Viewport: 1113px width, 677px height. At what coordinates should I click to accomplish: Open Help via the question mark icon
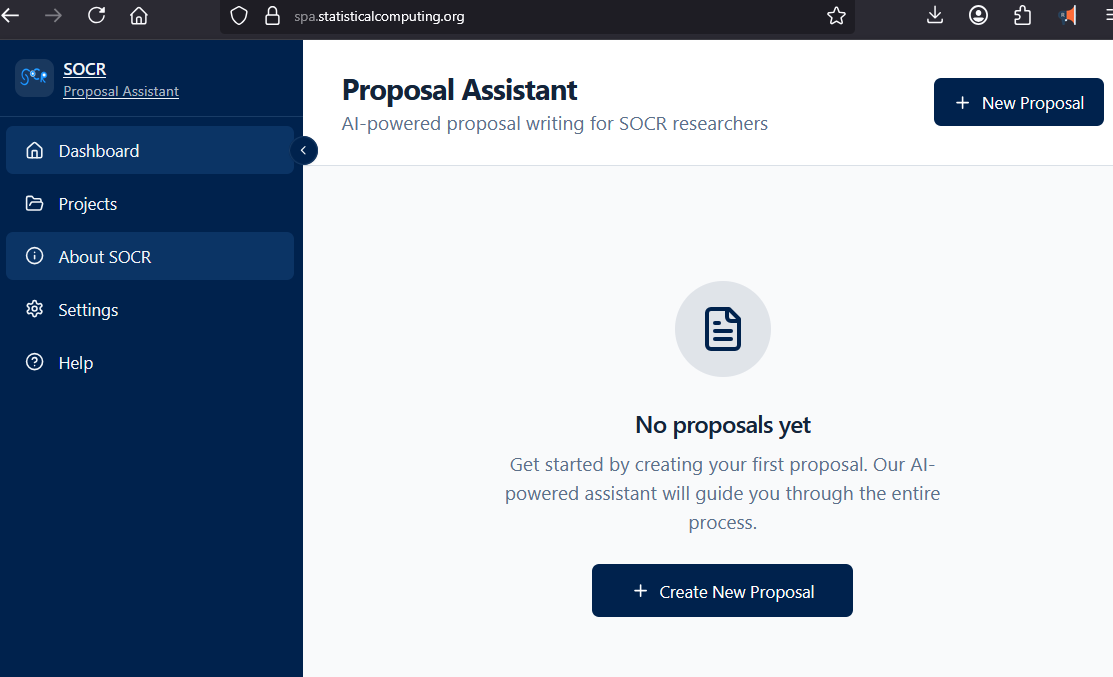(x=37, y=362)
